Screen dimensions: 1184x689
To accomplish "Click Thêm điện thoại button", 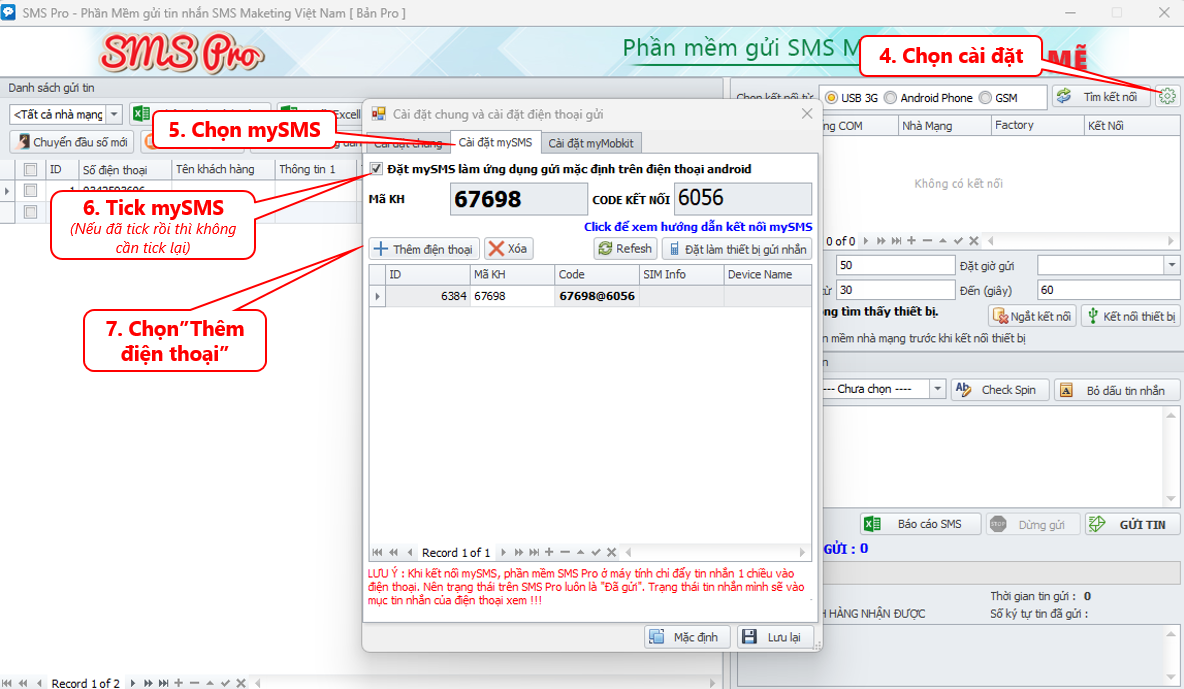I will (424, 249).
